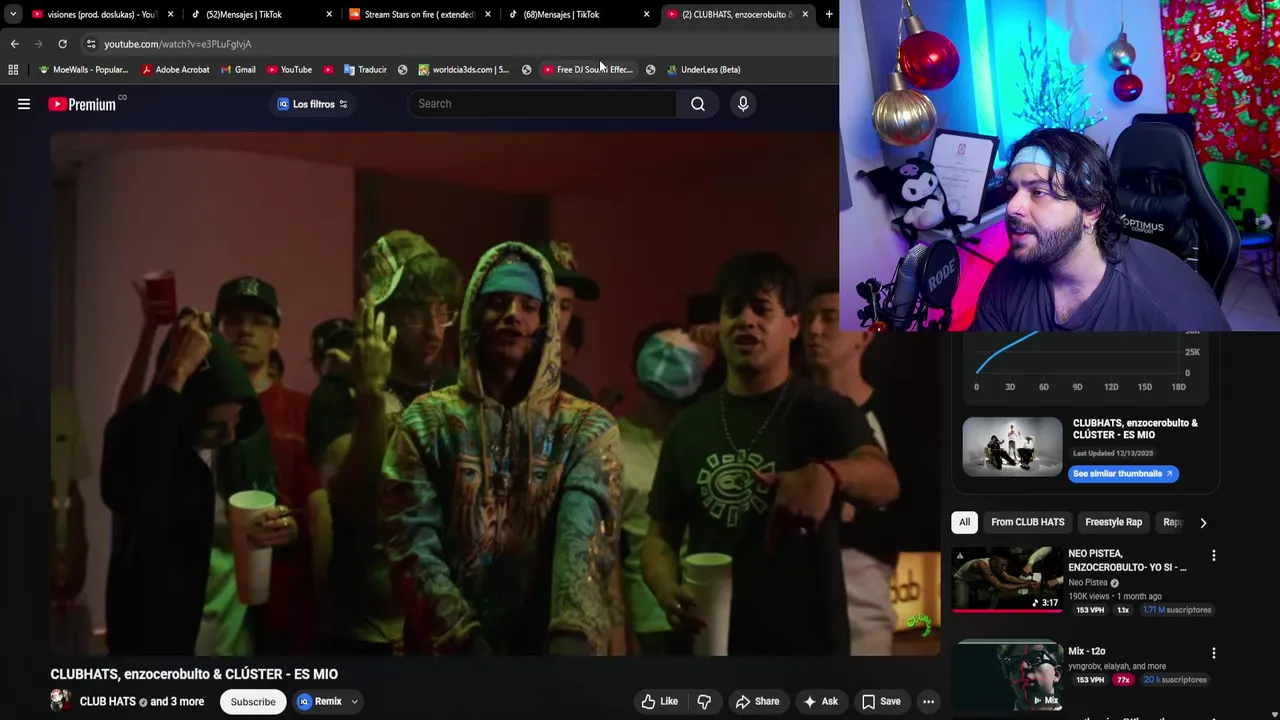Reload the page with refresh icon

(62, 44)
